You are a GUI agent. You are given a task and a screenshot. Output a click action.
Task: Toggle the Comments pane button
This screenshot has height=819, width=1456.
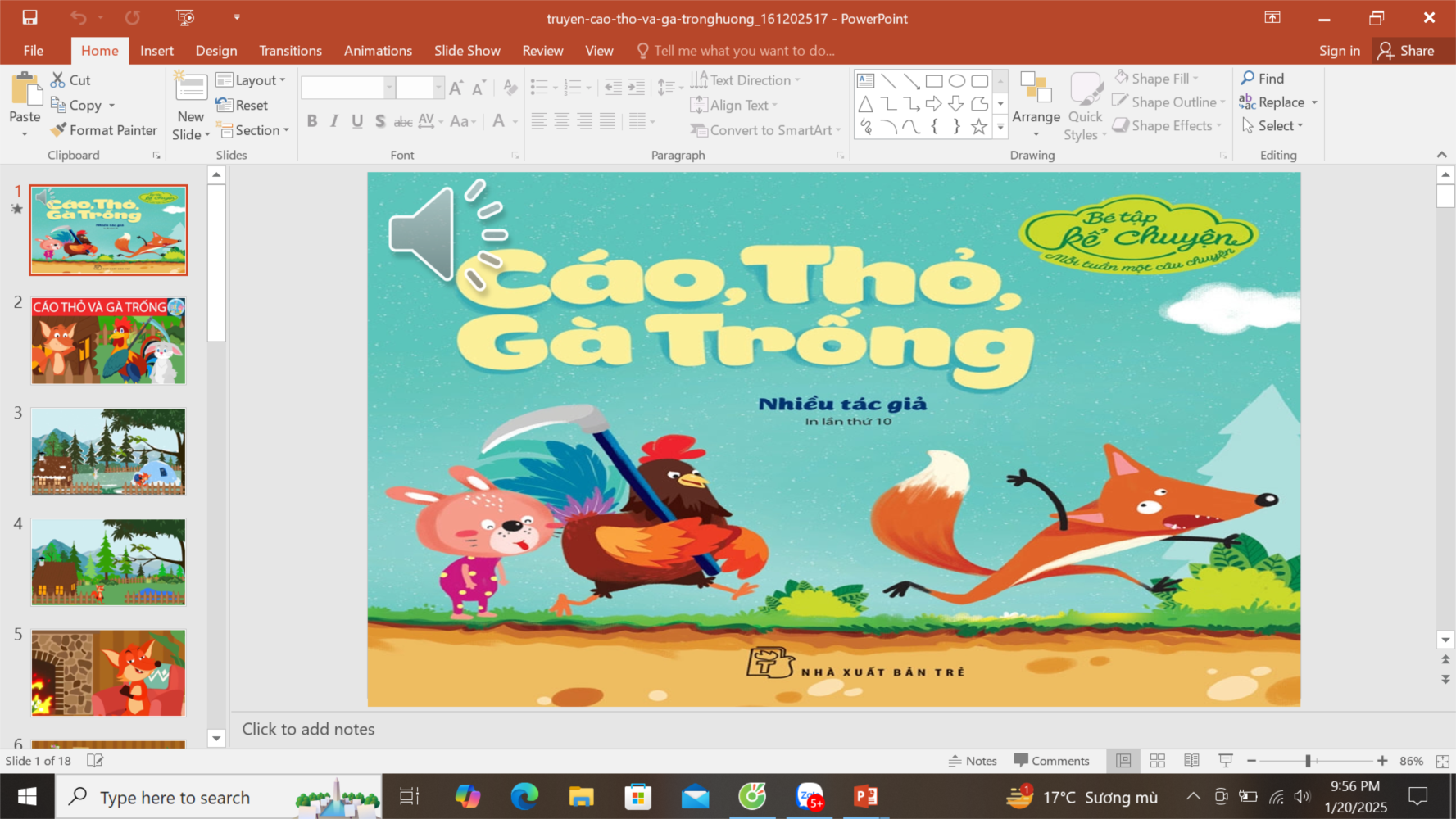point(1051,761)
